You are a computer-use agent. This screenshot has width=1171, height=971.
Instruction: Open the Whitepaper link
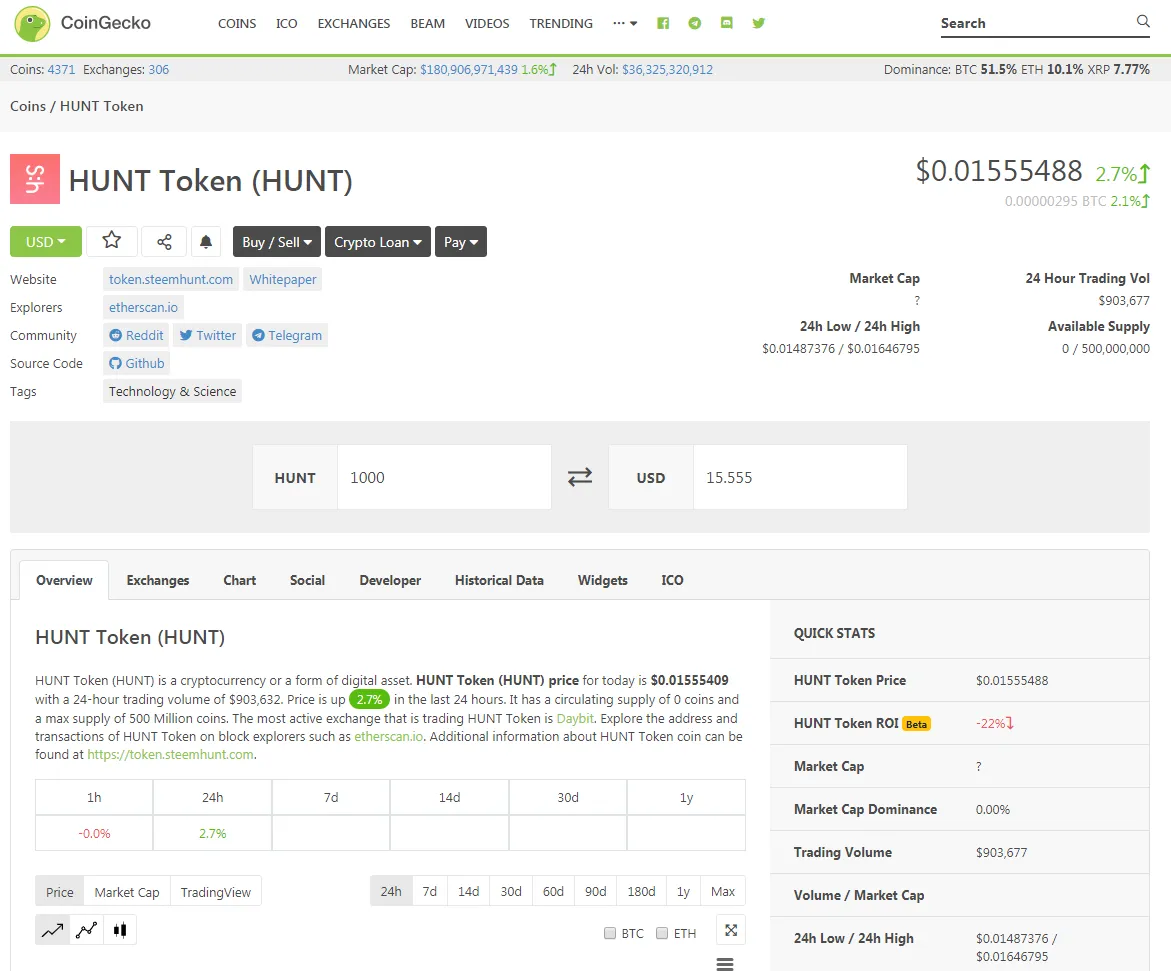[282, 279]
